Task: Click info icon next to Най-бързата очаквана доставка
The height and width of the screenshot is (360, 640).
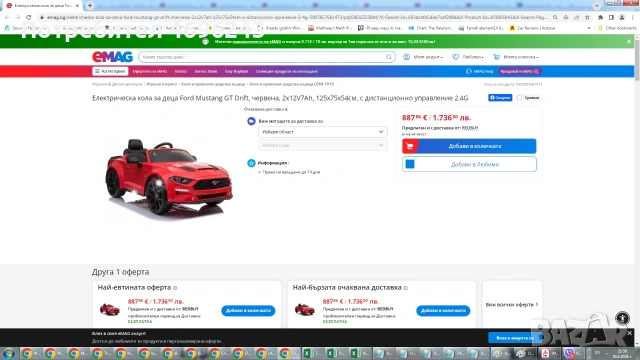Action: coord(405,288)
